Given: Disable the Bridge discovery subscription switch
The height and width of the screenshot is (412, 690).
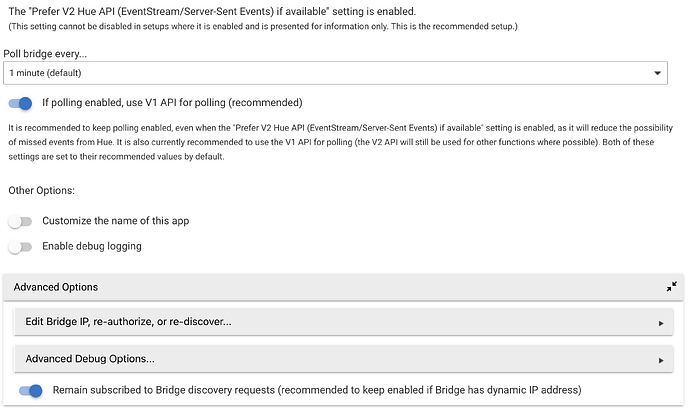Looking at the screenshot, I should pyautogui.click(x=31, y=390).
